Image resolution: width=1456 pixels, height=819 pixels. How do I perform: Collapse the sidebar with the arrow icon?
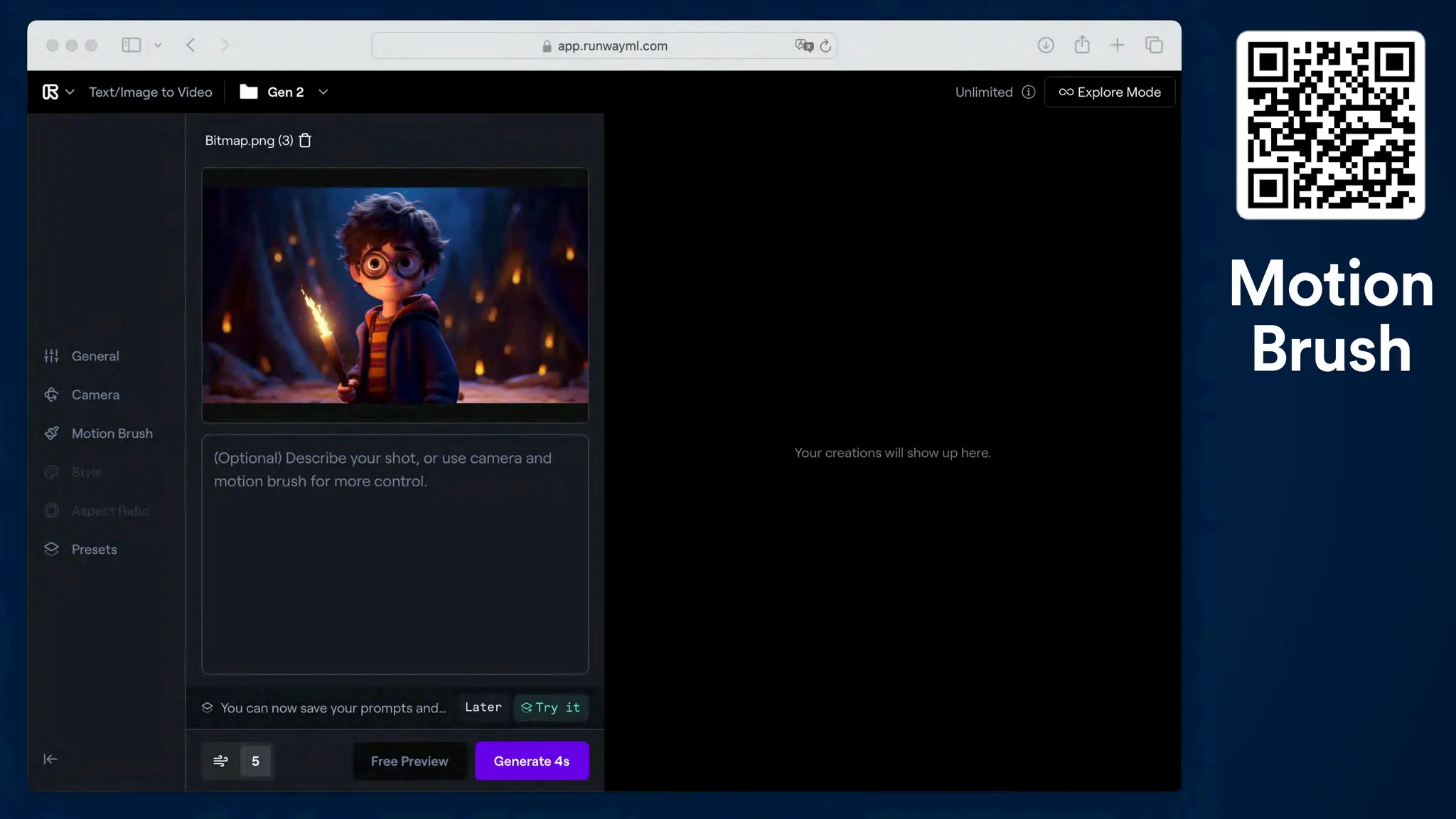click(x=50, y=759)
